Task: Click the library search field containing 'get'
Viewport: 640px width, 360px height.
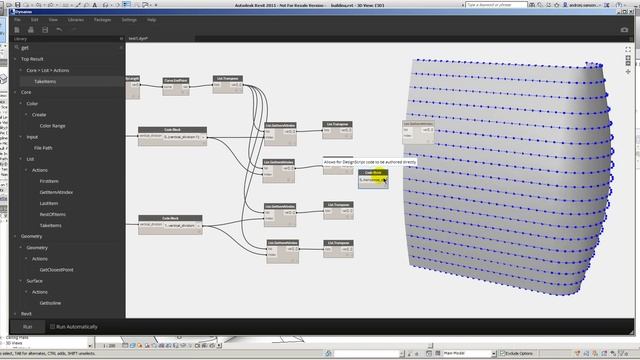Action: [69, 48]
